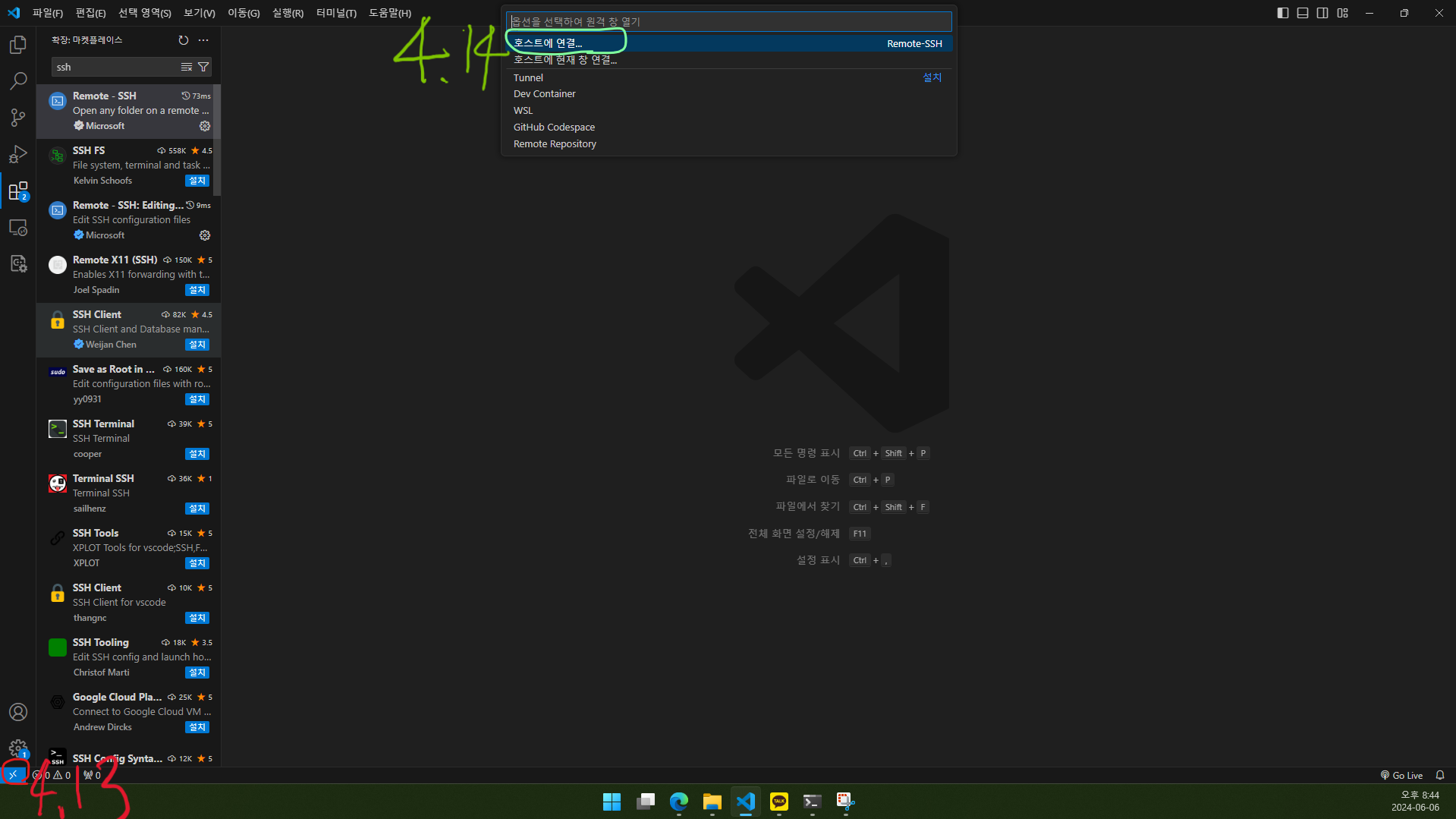Viewport: 1456px width, 819px height.
Task: Open the ports forwarded status indicator
Action: point(93,775)
